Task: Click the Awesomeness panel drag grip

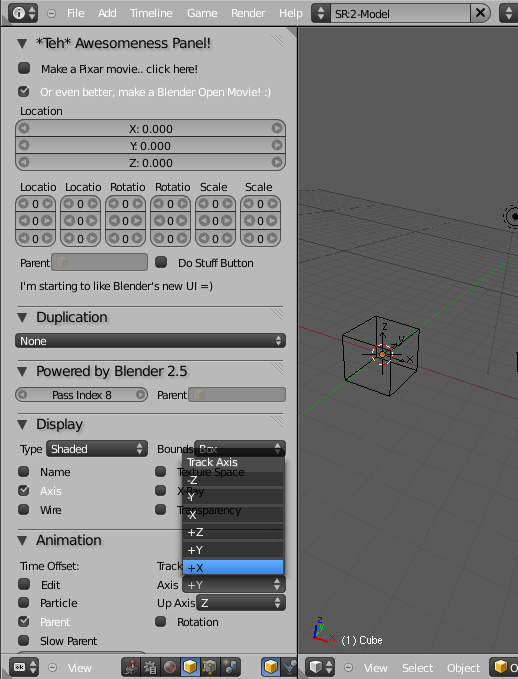Action: (x=277, y=41)
